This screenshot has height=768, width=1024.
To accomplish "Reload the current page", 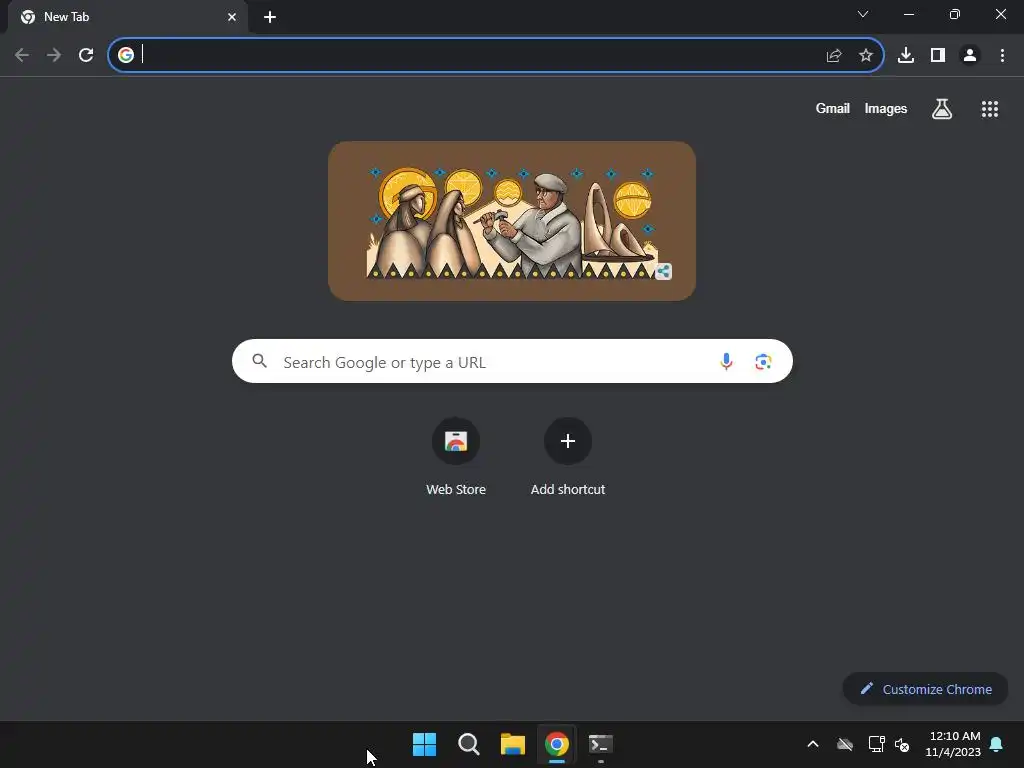I will tap(86, 55).
